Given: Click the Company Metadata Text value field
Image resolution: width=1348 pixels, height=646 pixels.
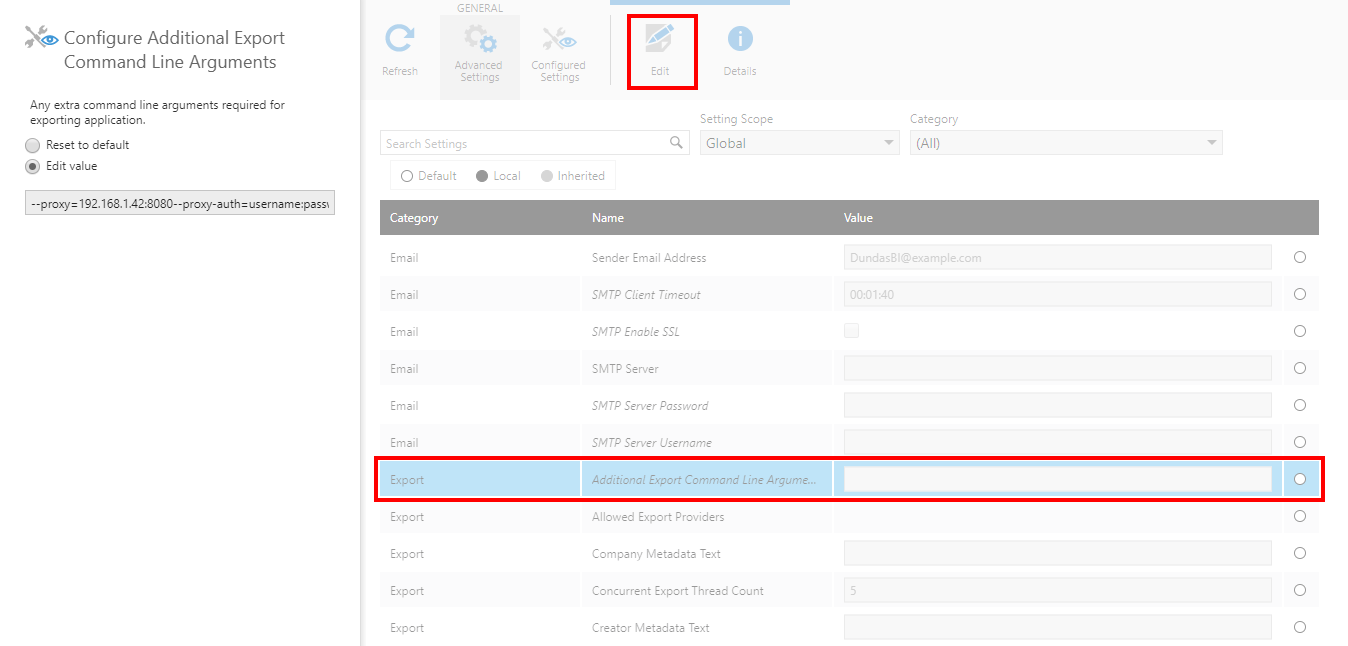Looking at the screenshot, I should point(1058,553).
